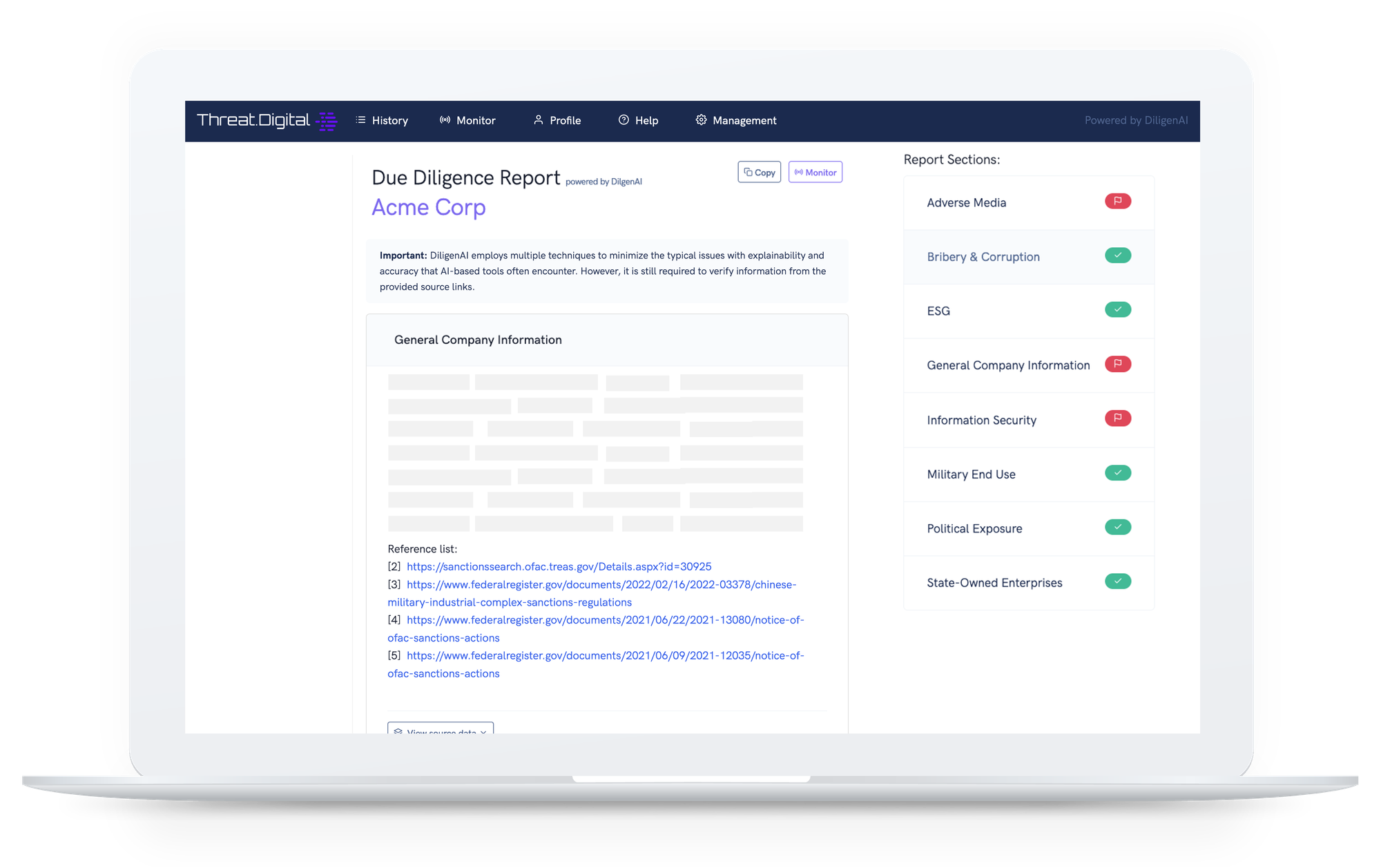
Task: Open the Monitor page in the navbar
Action: pos(467,121)
